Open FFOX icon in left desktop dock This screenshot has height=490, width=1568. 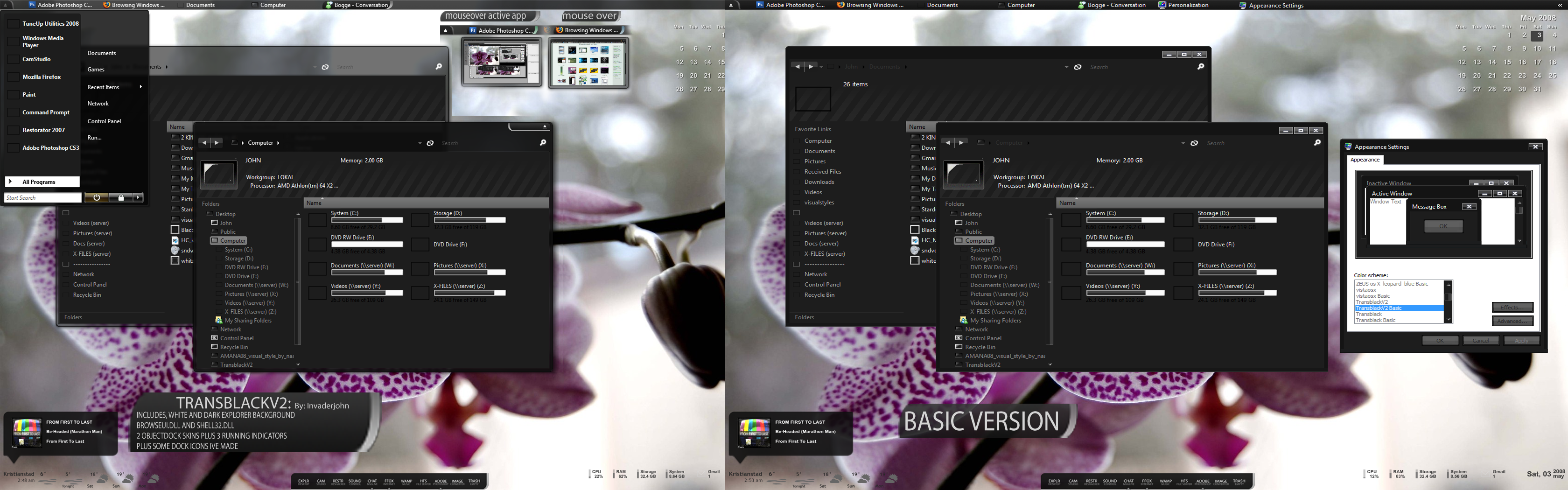(x=389, y=482)
